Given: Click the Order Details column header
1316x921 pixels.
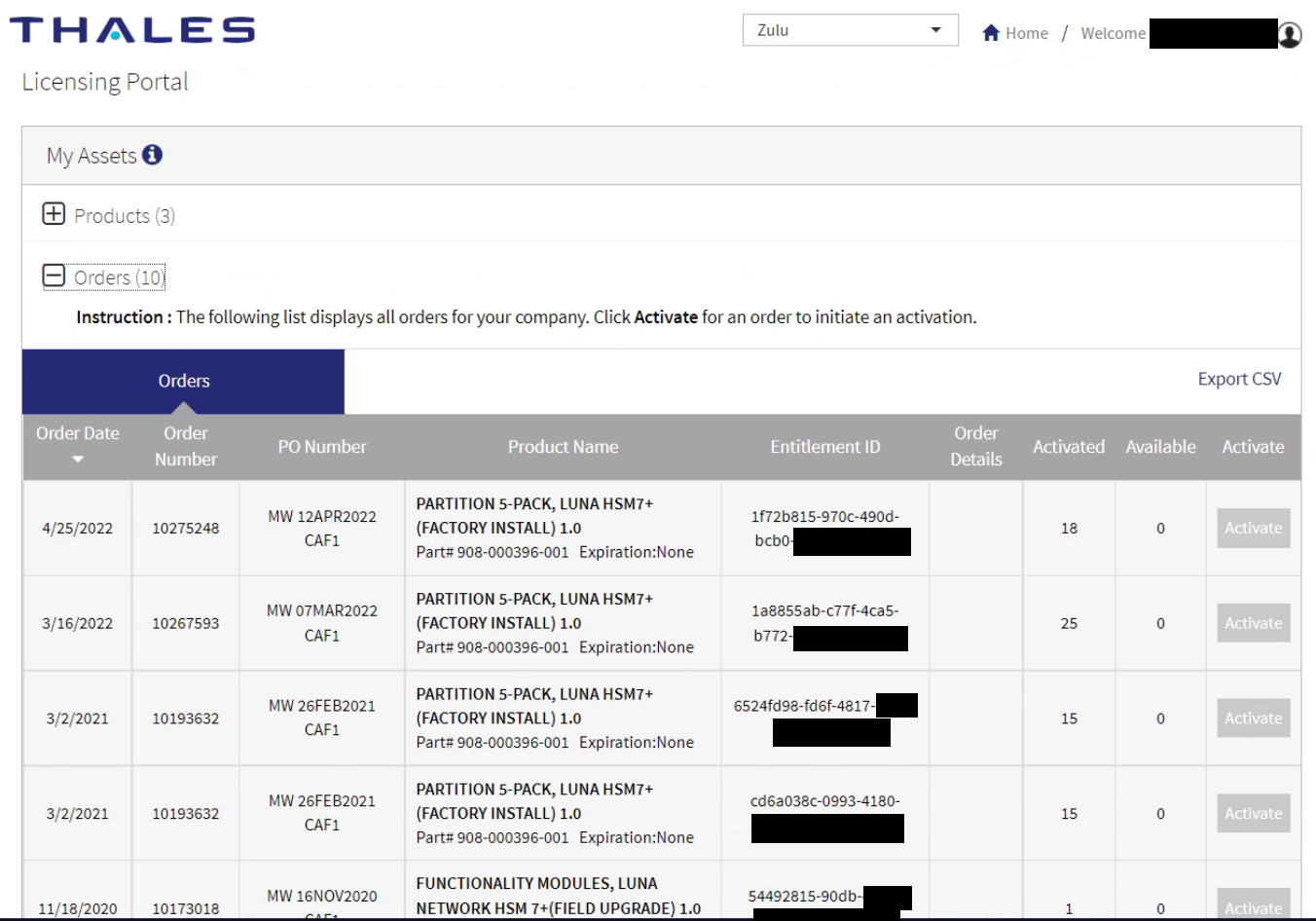Looking at the screenshot, I should click(x=976, y=446).
